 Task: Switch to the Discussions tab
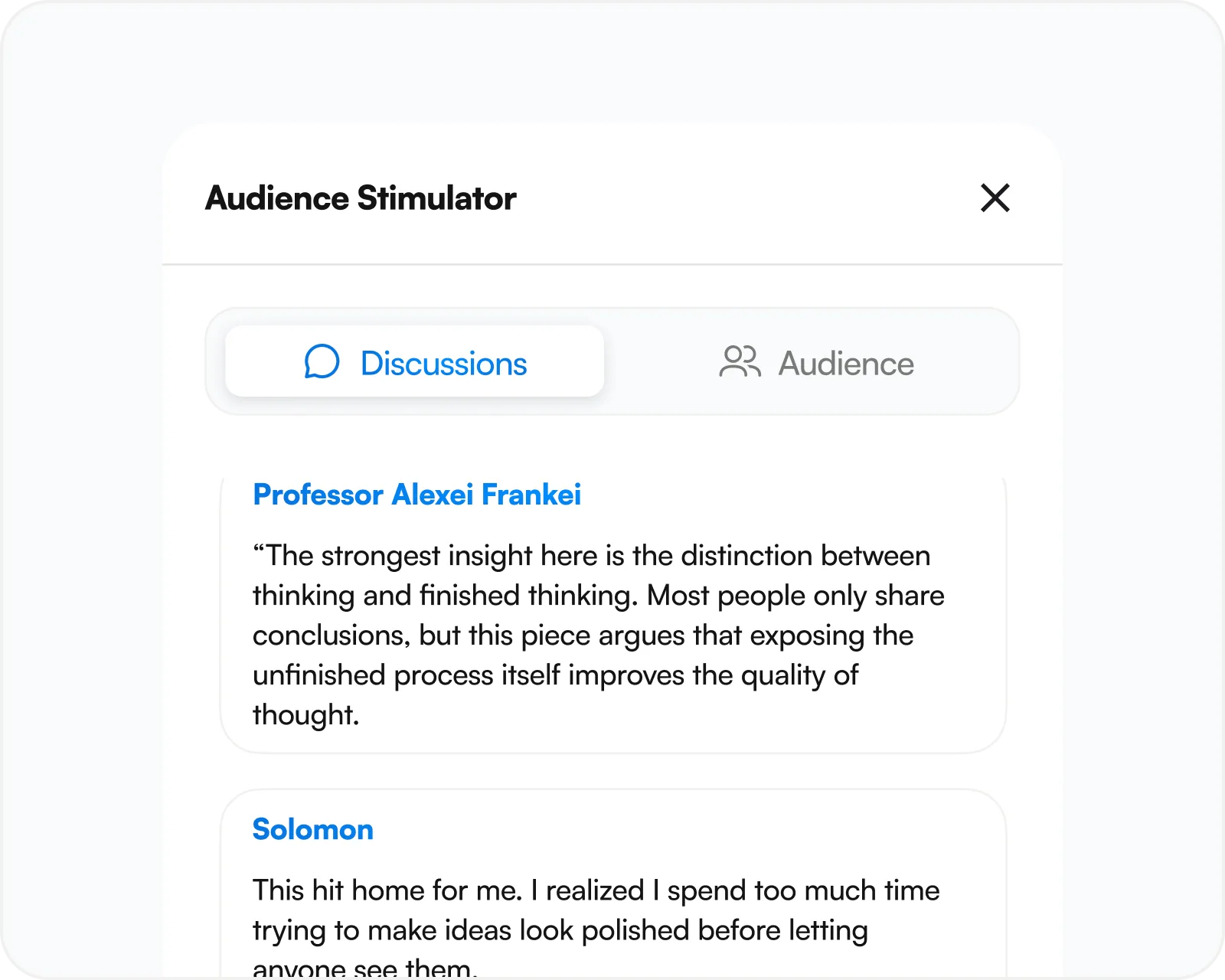pyautogui.click(x=415, y=361)
